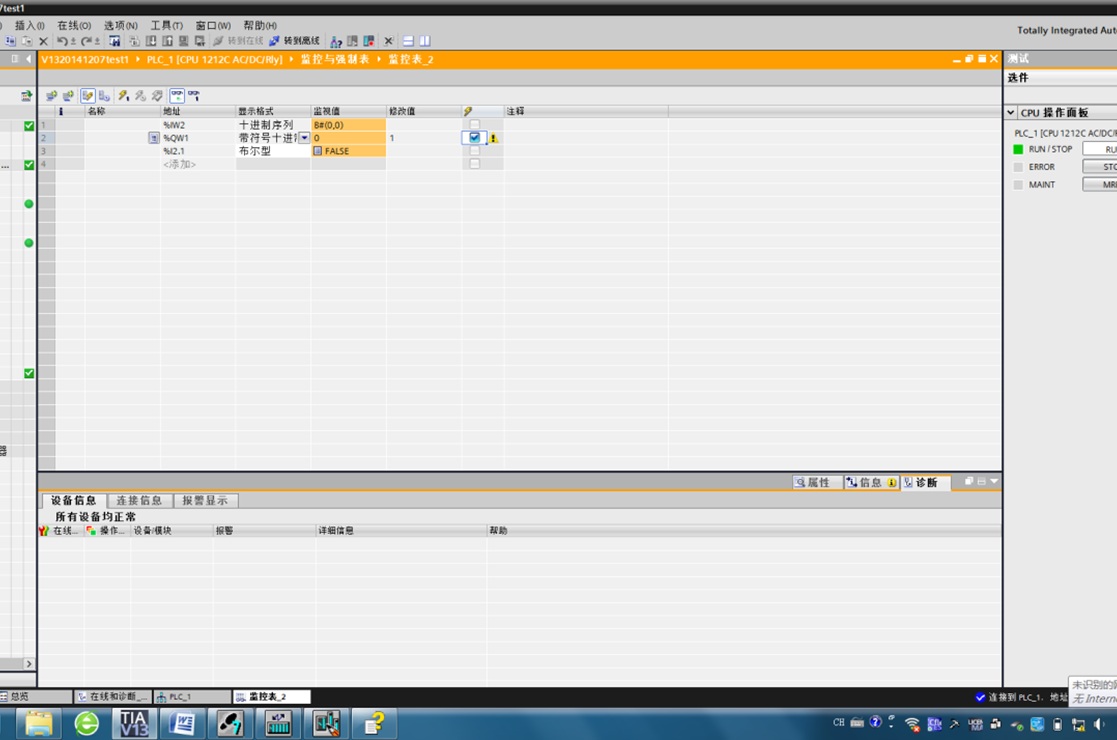
Task: Switch to the 连接信息 tab
Action: (x=139, y=501)
